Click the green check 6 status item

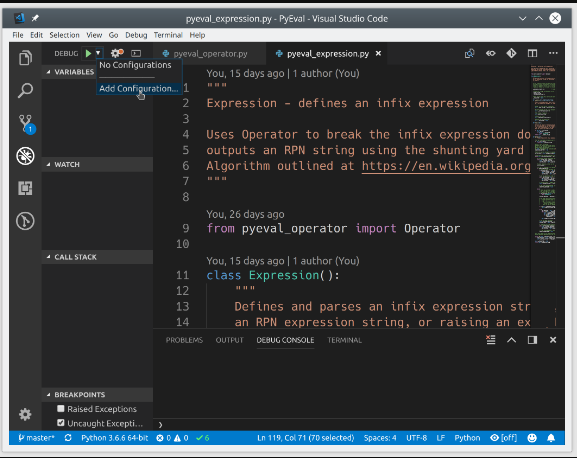(x=203, y=438)
